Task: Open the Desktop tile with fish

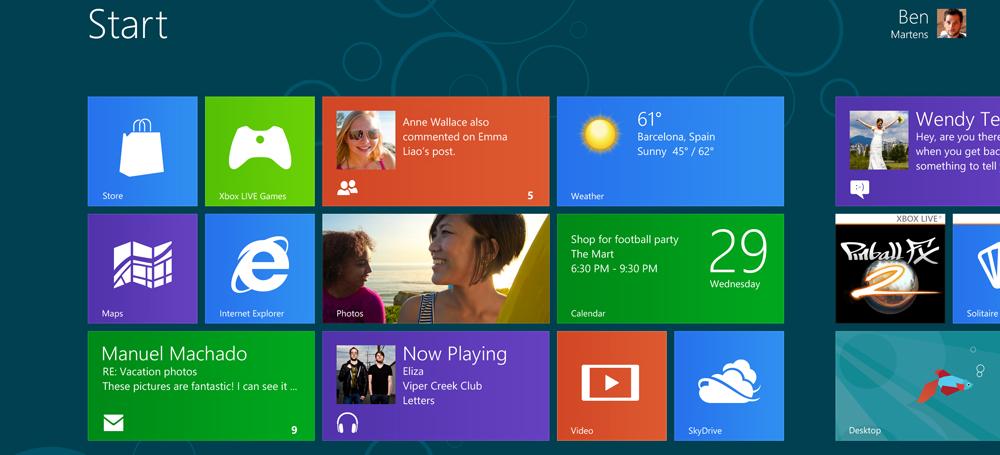Action: tap(918, 385)
